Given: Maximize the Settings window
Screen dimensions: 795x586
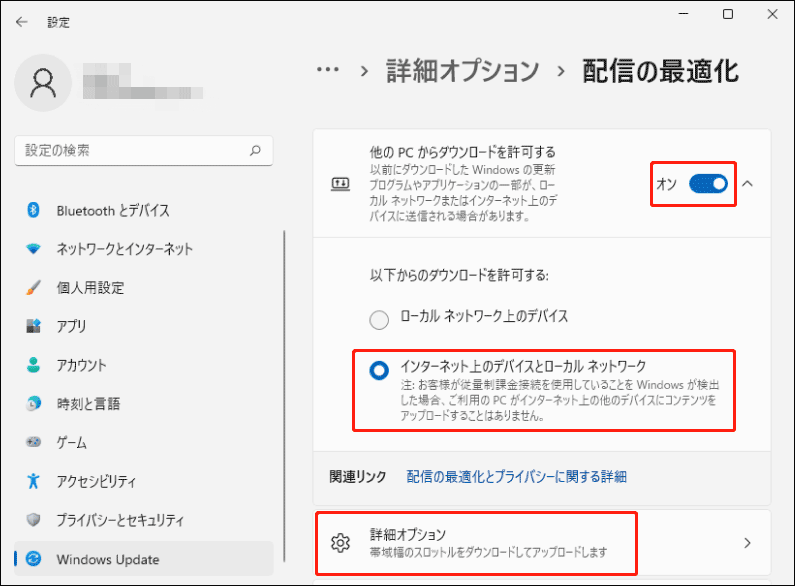Looking at the screenshot, I should click(728, 14).
